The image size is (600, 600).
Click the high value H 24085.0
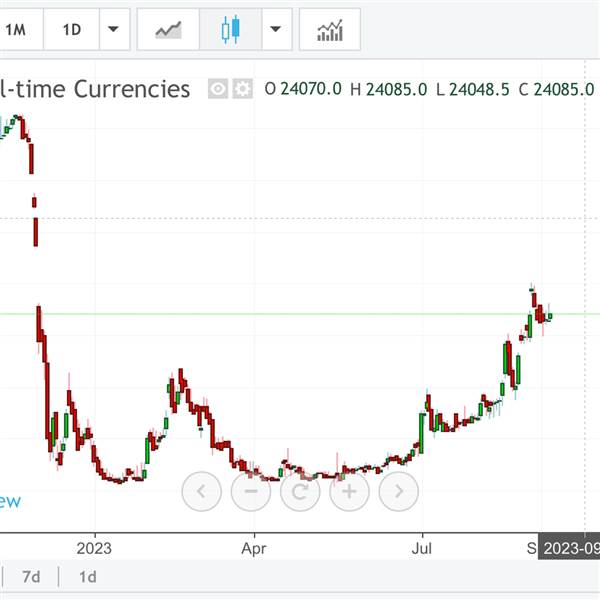pos(389,90)
